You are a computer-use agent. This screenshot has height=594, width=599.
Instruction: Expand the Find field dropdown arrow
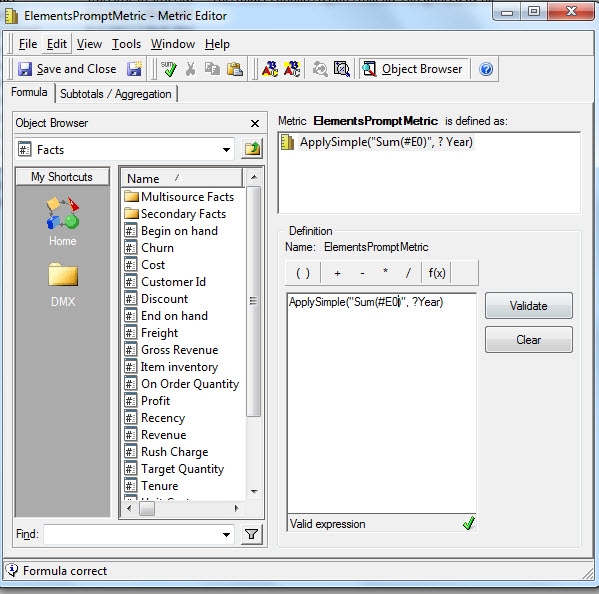click(226, 534)
